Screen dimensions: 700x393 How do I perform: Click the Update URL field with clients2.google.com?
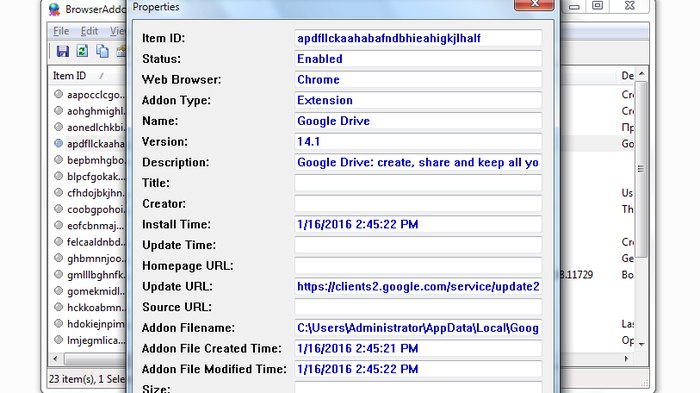tap(418, 286)
